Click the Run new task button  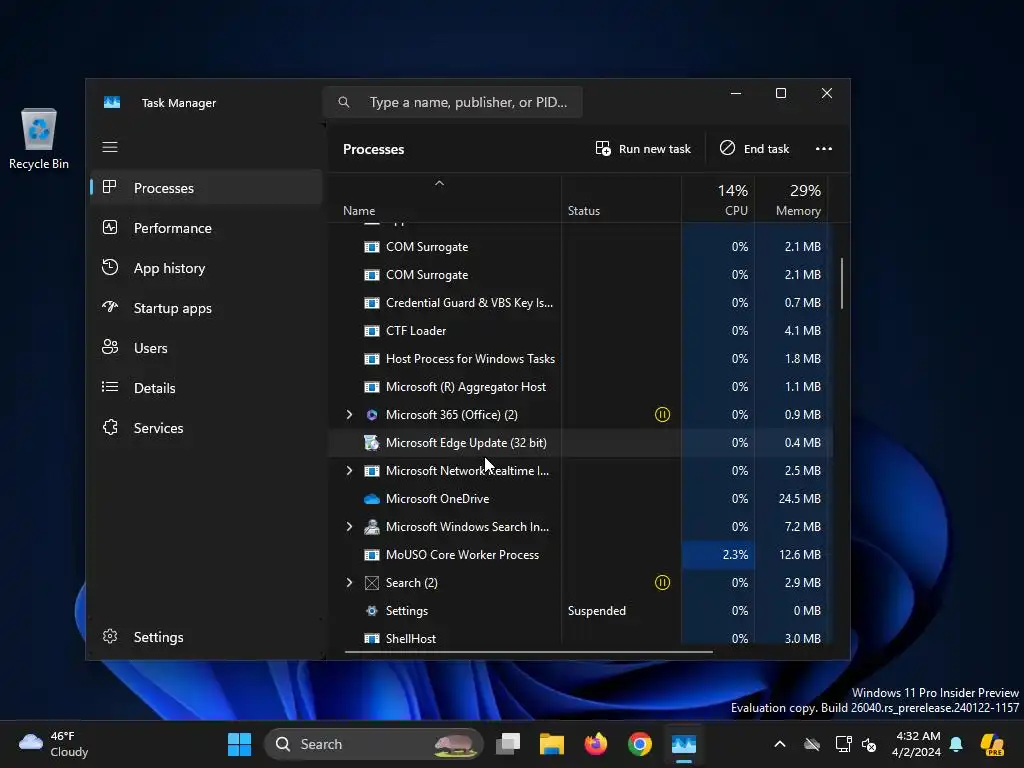pyautogui.click(x=643, y=149)
